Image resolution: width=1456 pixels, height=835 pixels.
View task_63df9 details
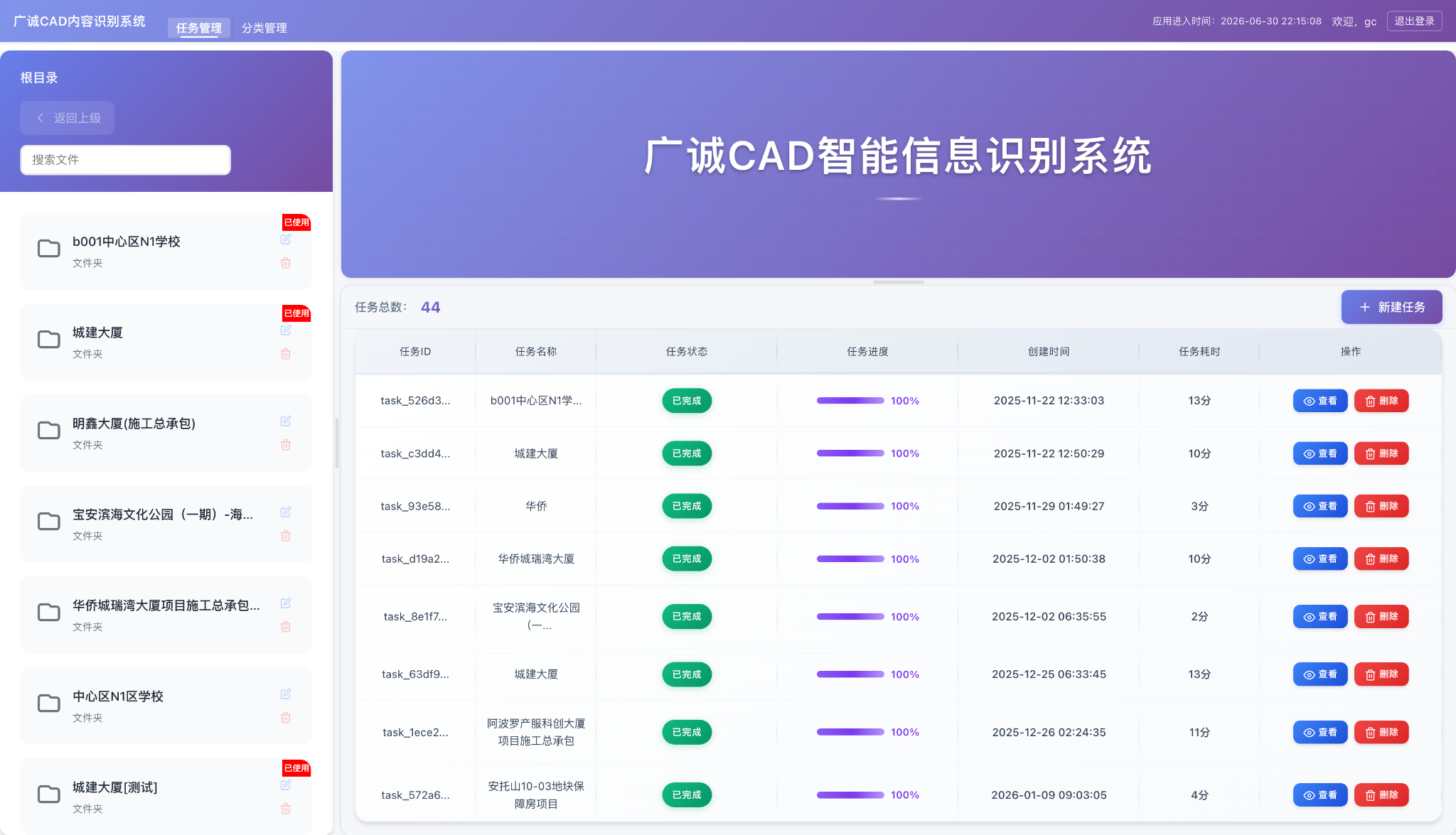click(1320, 674)
